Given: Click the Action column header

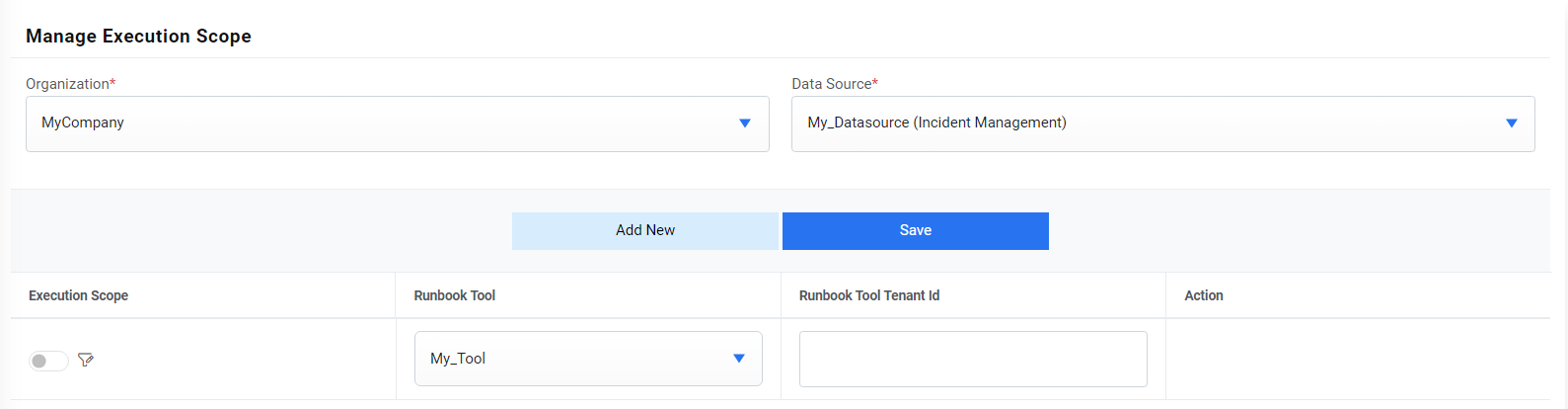Looking at the screenshot, I should [x=1203, y=295].
